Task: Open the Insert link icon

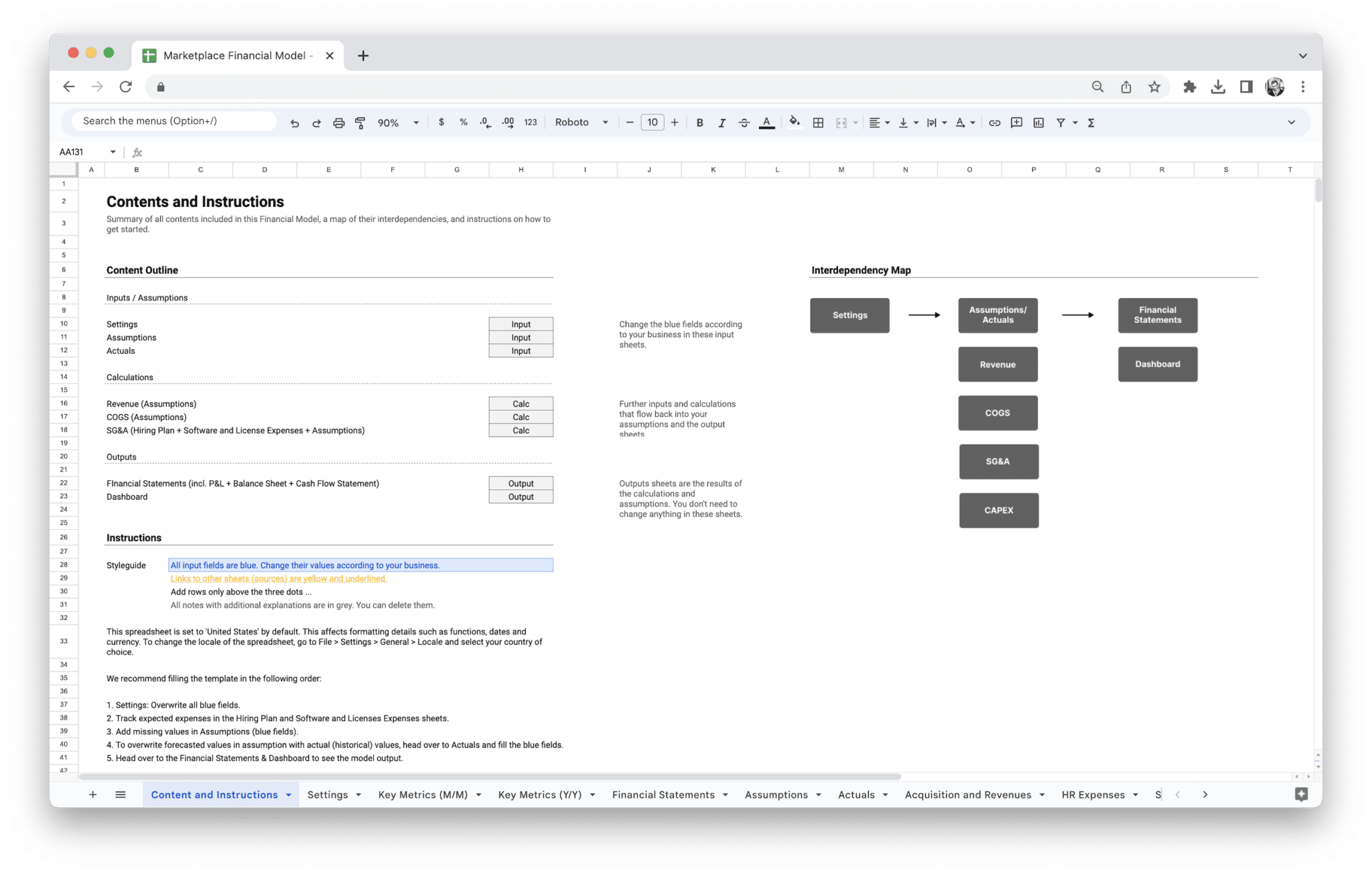Action: (x=994, y=122)
